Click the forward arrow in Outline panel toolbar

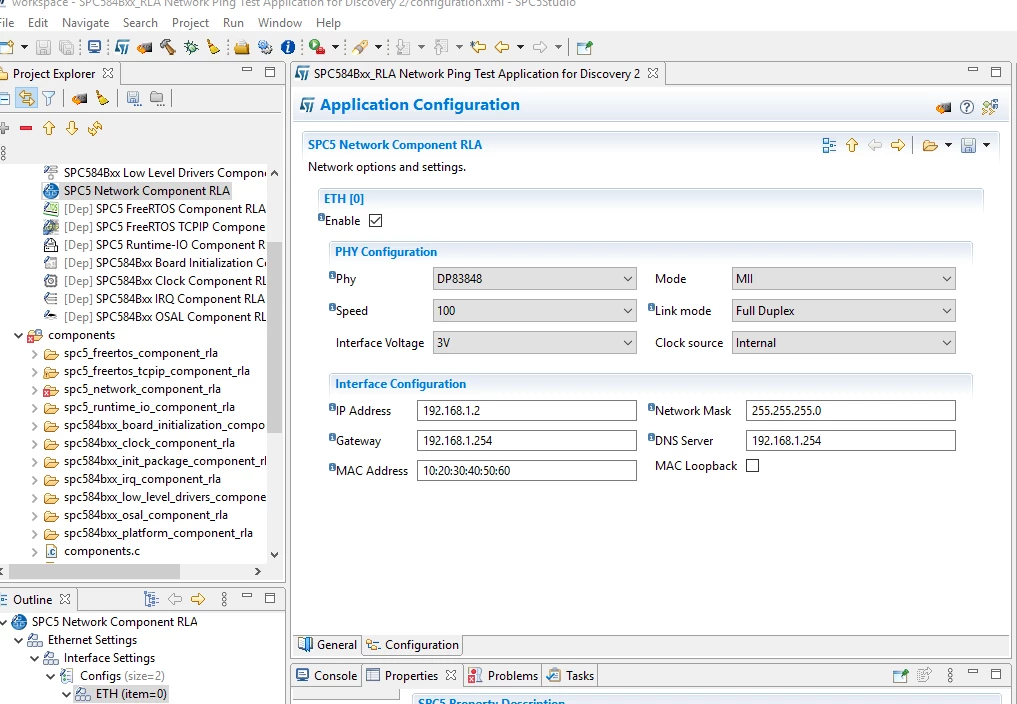[x=198, y=599]
